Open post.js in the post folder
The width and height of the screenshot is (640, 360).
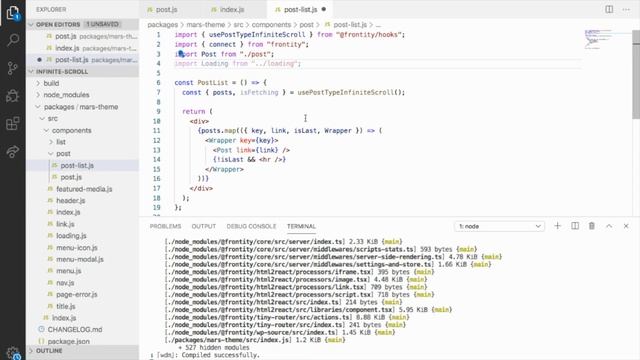pos(83,177)
